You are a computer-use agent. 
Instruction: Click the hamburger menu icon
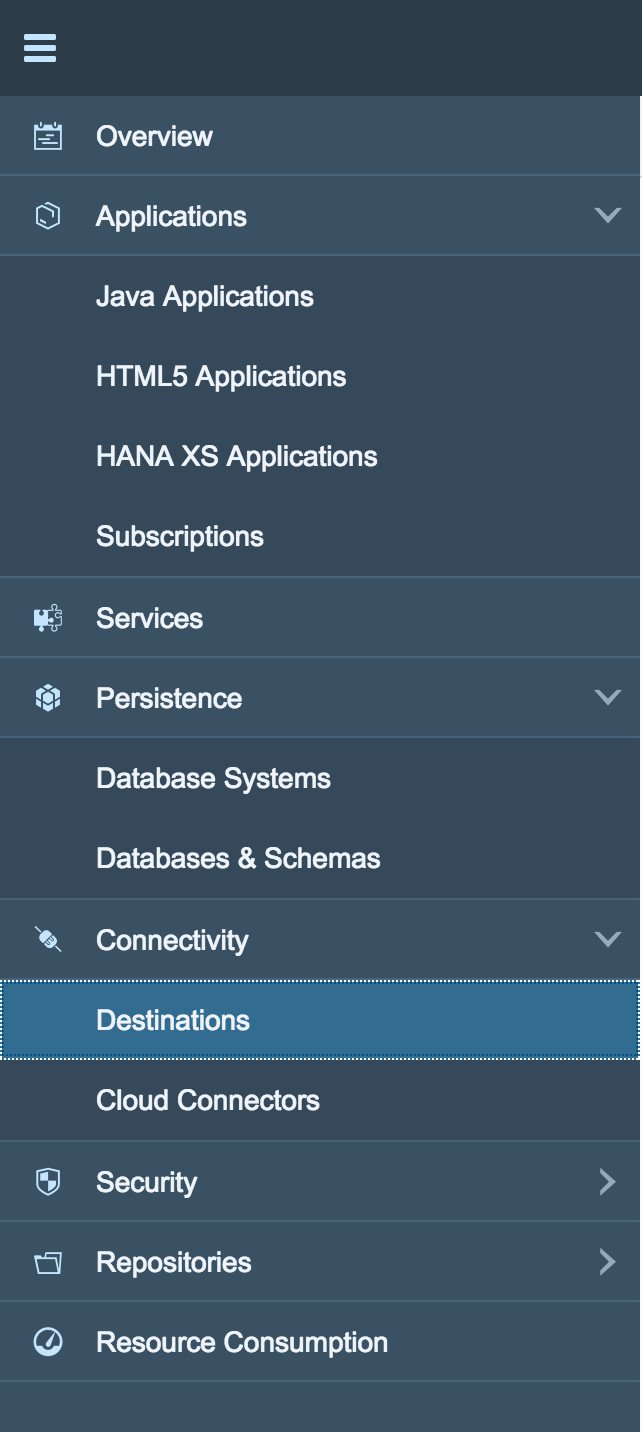click(40, 48)
